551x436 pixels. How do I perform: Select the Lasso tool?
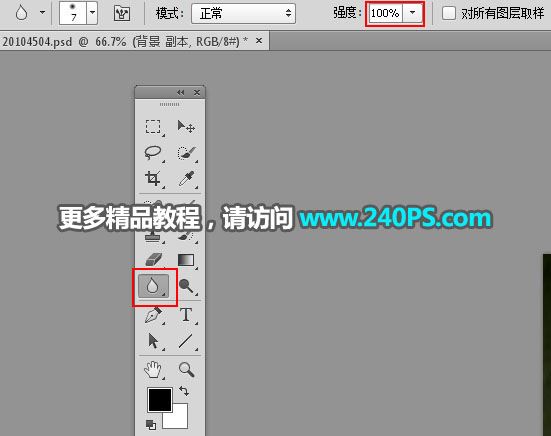pyautogui.click(x=153, y=153)
